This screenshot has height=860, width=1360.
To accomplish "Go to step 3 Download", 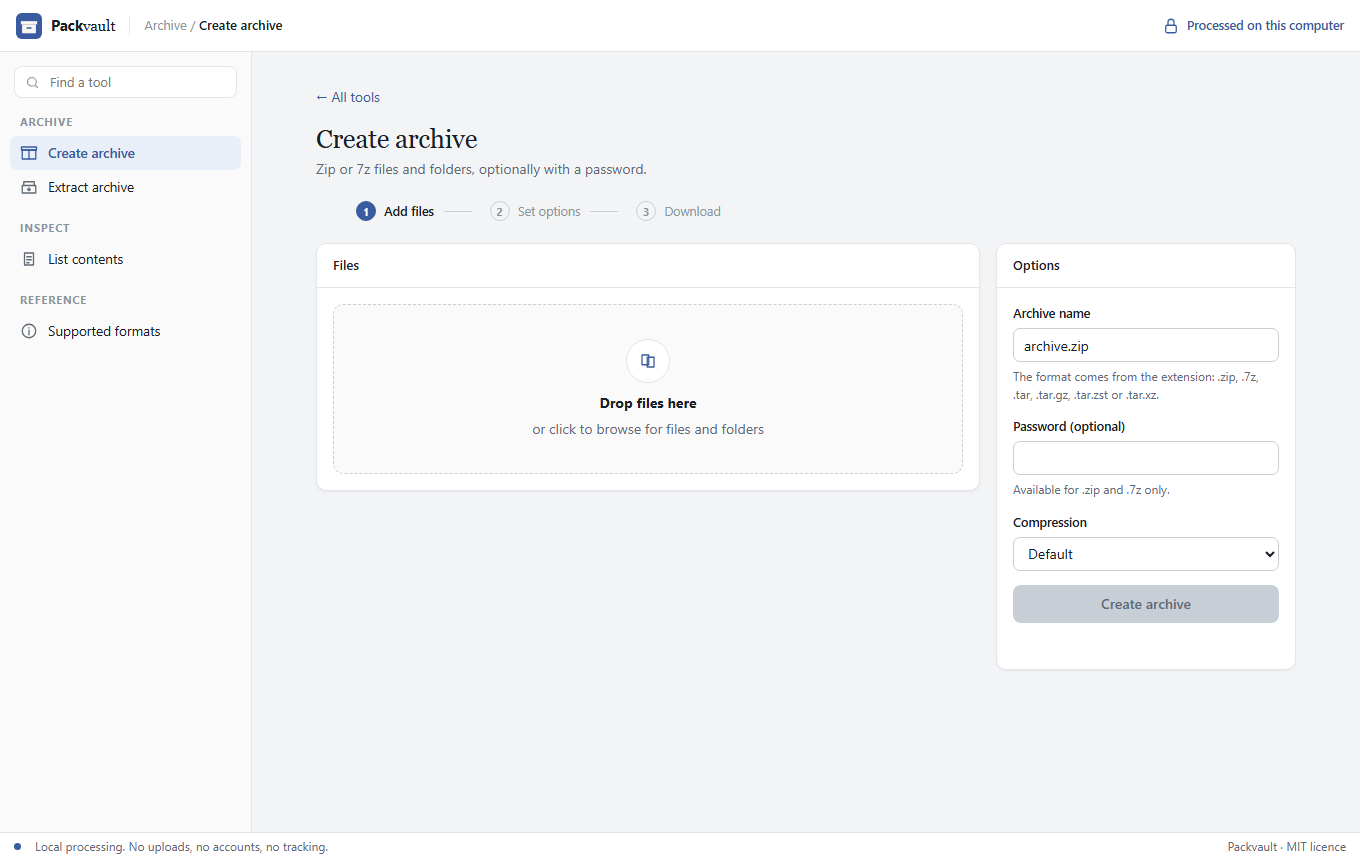I will tap(678, 212).
